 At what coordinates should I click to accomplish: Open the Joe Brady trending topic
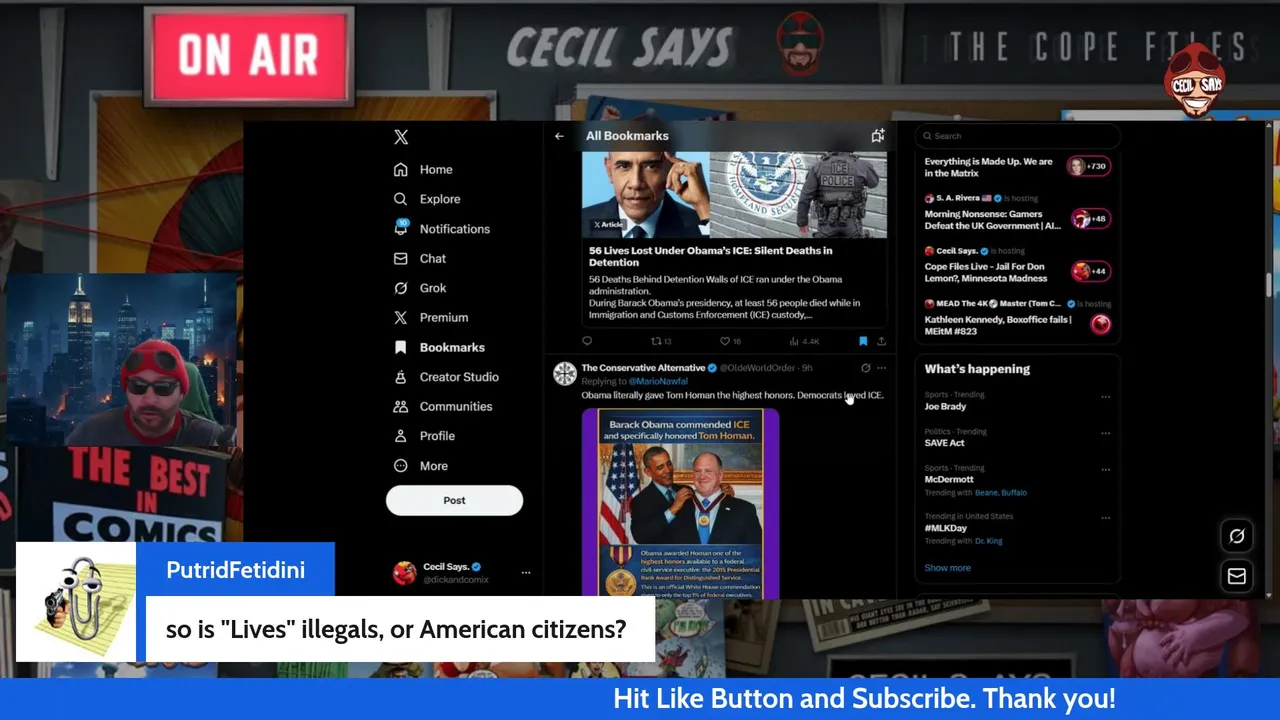point(945,407)
